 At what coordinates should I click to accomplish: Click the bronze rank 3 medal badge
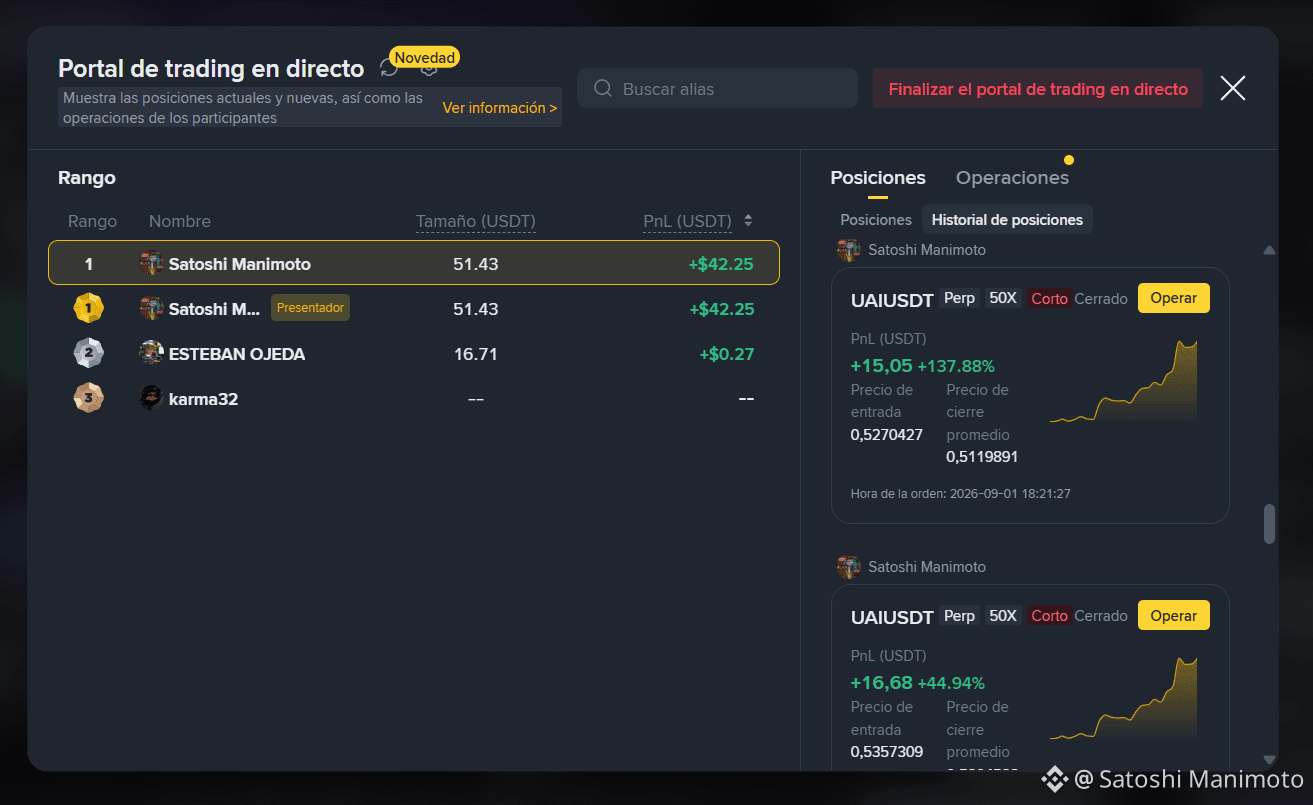pos(88,398)
